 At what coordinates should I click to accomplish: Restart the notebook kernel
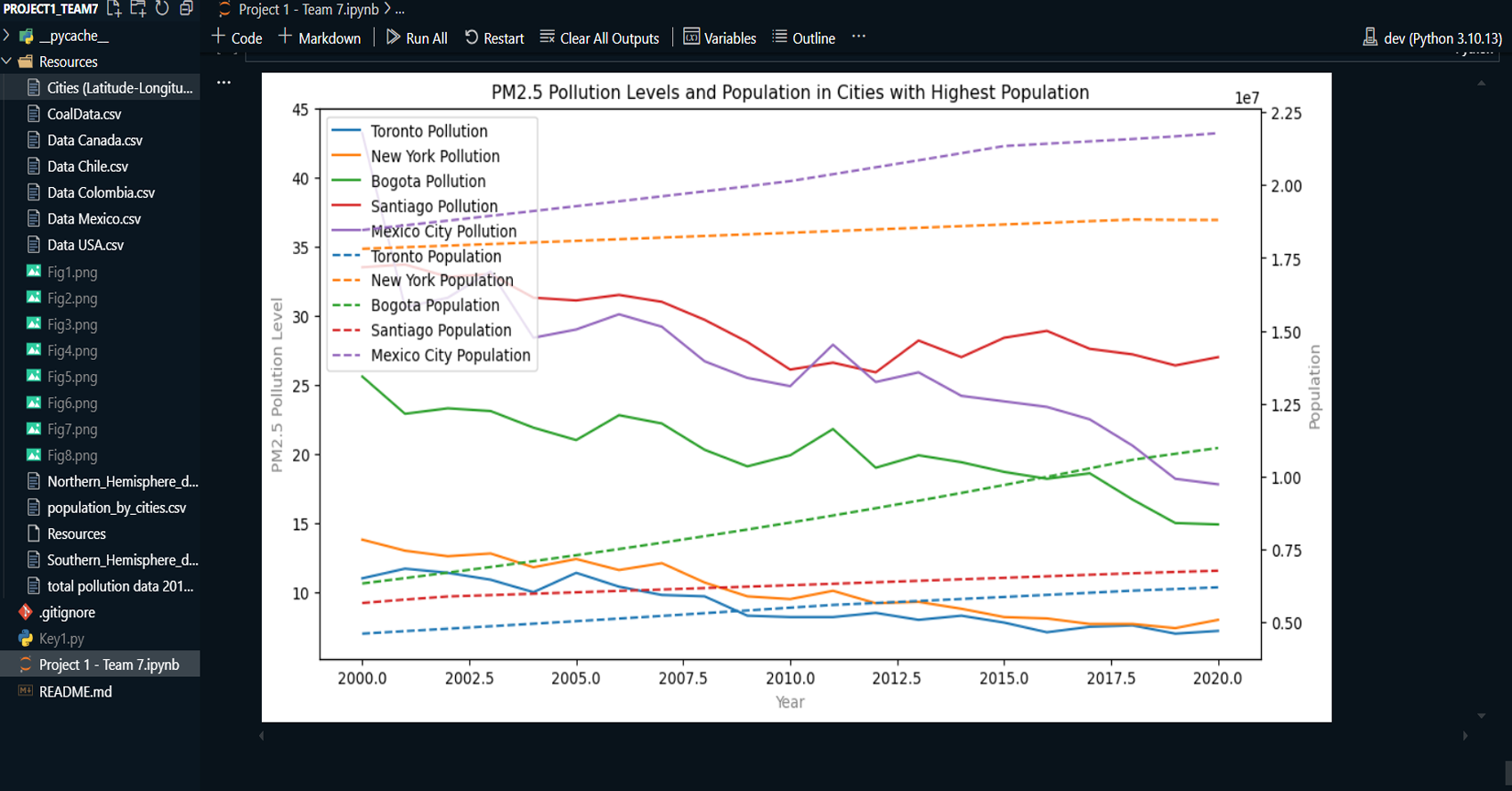(494, 38)
